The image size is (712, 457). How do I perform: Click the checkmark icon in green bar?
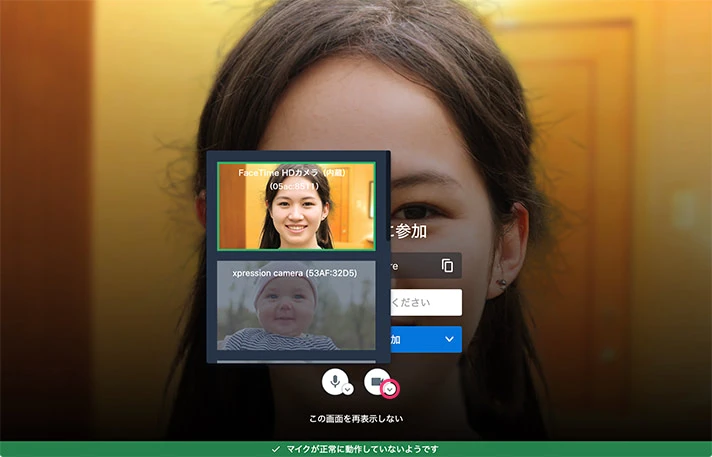[x=276, y=450]
